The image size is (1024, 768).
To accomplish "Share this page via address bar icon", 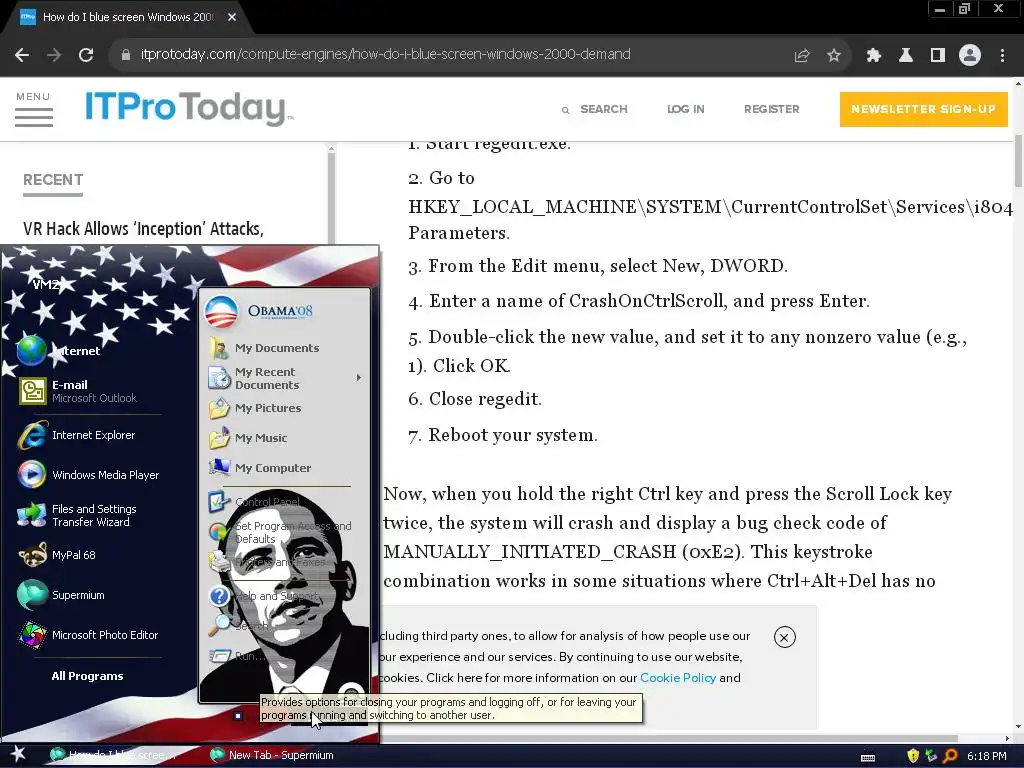I will (x=801, y=56).
